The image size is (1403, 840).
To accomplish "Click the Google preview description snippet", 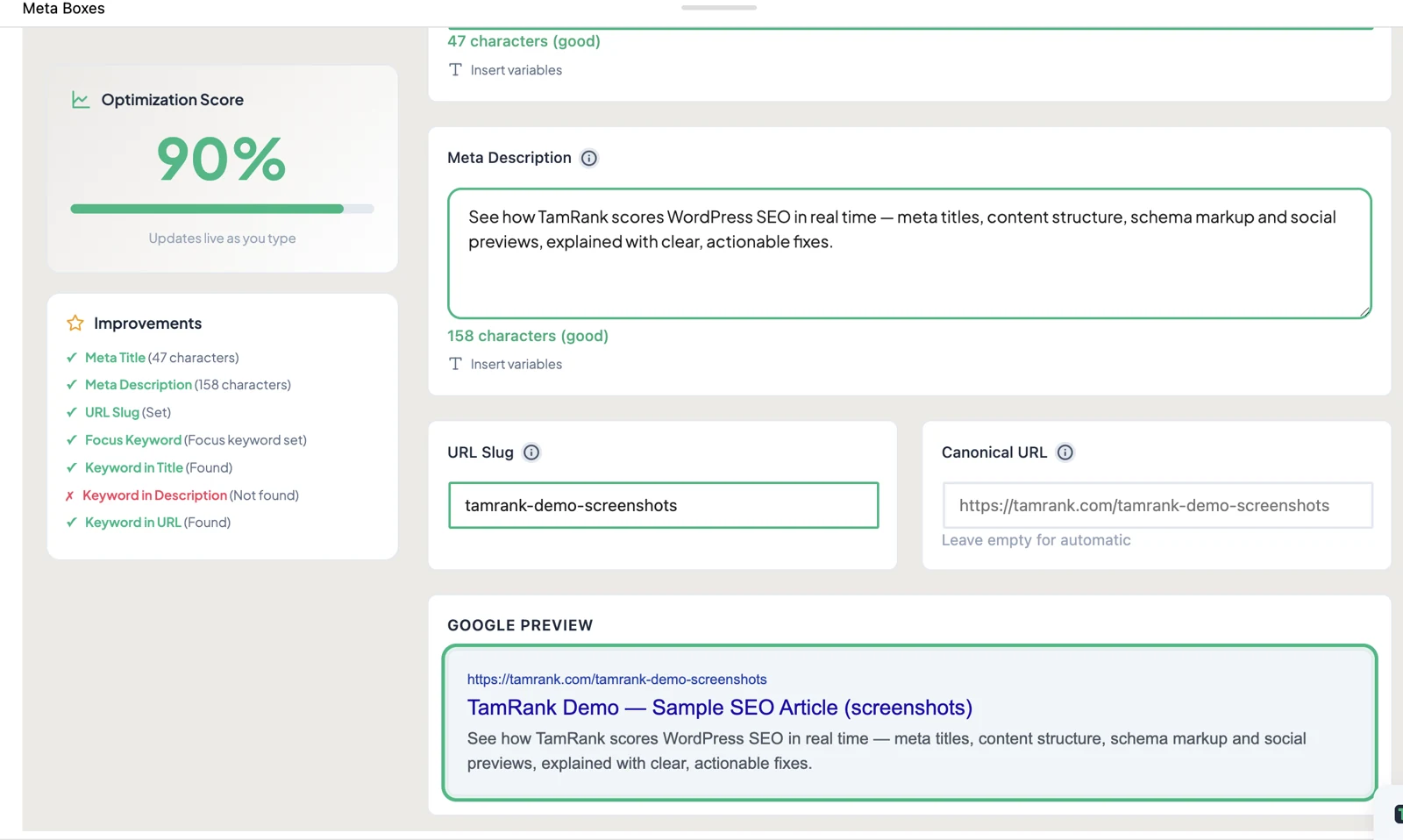I will (887, 751).
